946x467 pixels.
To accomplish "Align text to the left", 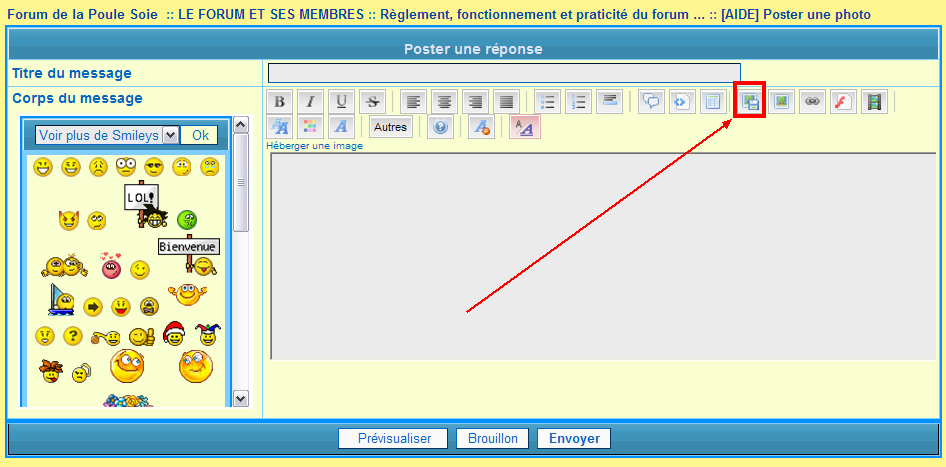I will tap(413, 101).
